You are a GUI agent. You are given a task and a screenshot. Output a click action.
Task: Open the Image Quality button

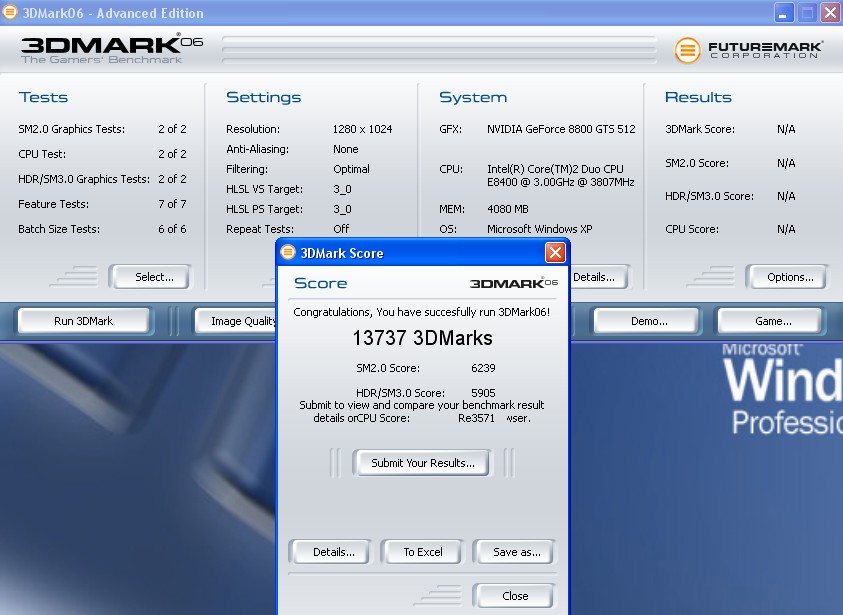tap(235, 321)
